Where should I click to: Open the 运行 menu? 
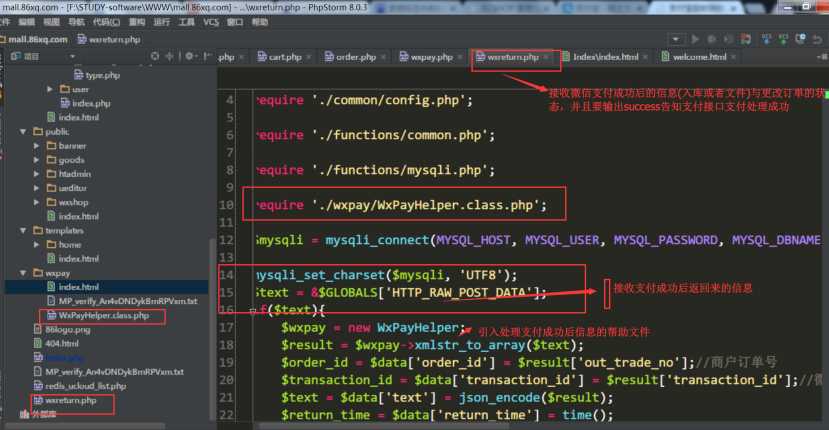coord(162,22)
